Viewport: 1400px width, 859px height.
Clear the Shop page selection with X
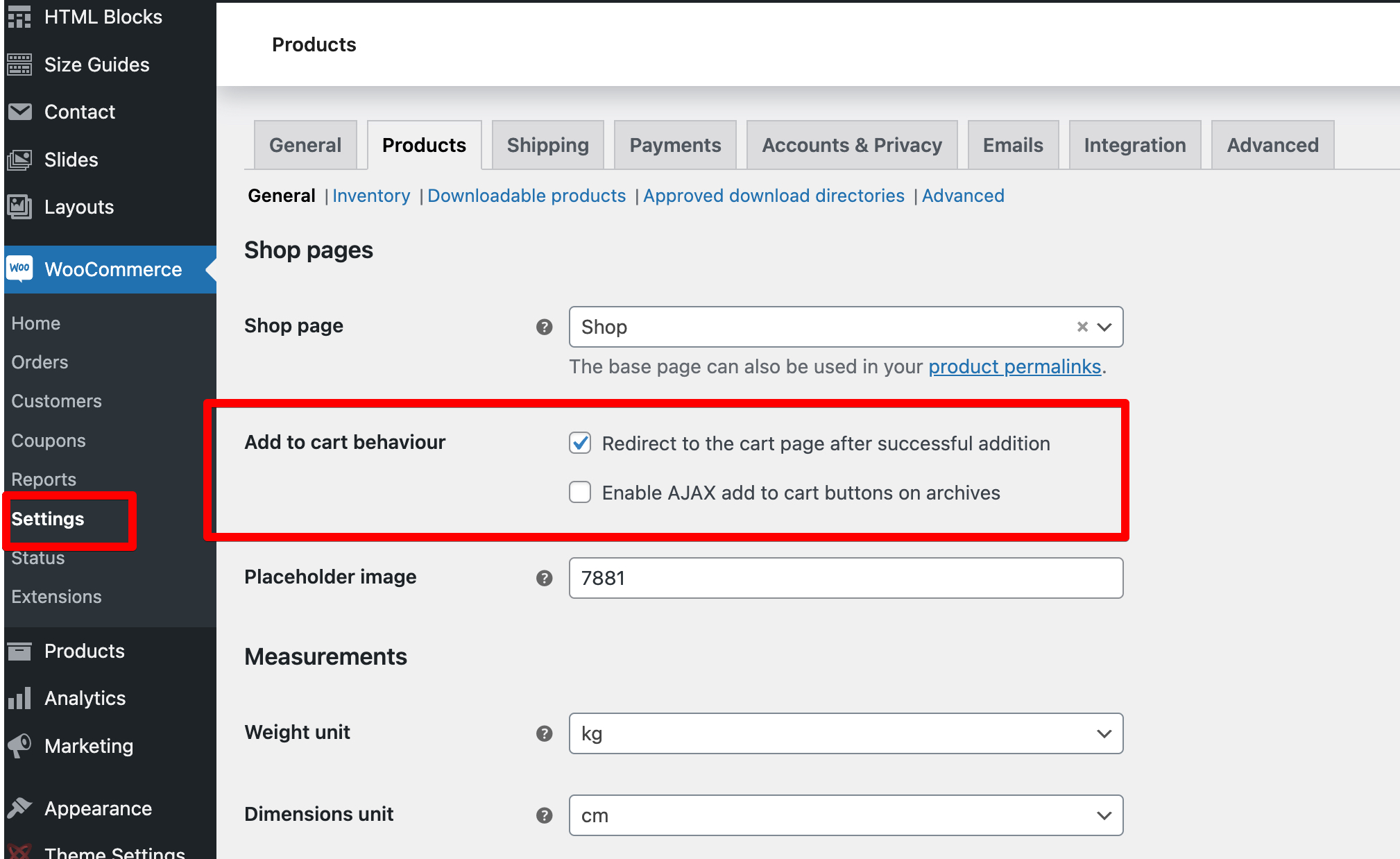click(x=1082, y=327)
